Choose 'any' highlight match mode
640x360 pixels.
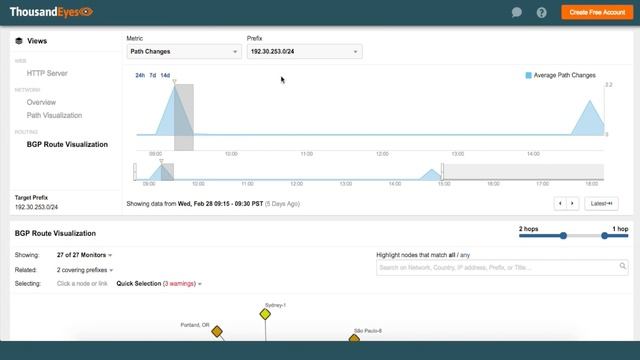pyautogui.click(x=465, y=255)
